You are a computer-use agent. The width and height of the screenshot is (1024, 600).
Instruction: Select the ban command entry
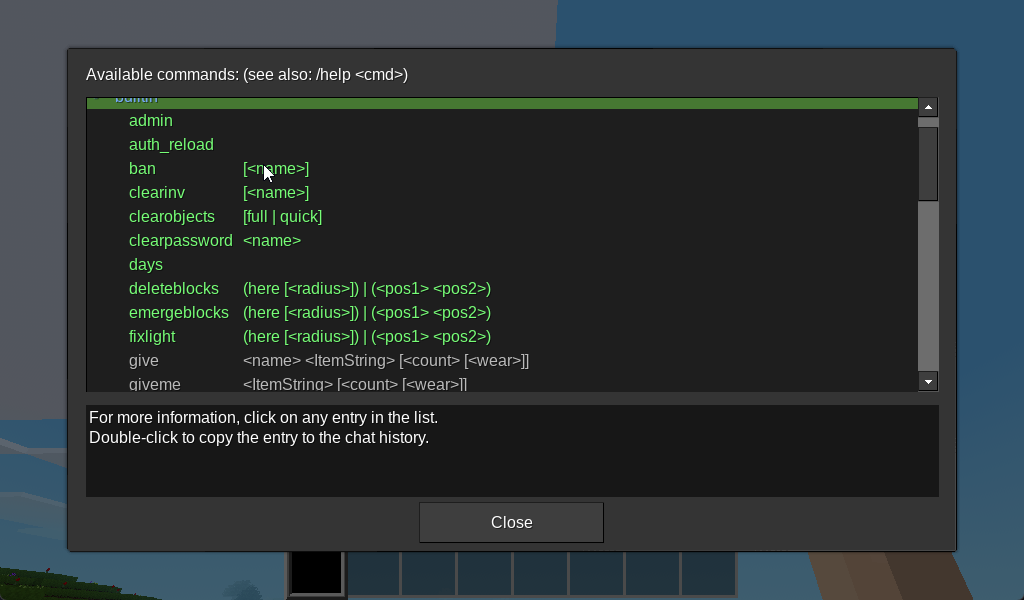pyautogui.click(x=502, y=168)
